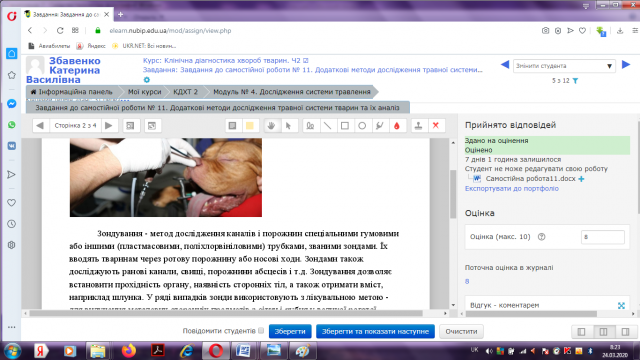This screenshot has height=360, width=640.
Task: Open Opera easy setup sliders icon
Action: [x=635, y=31]
